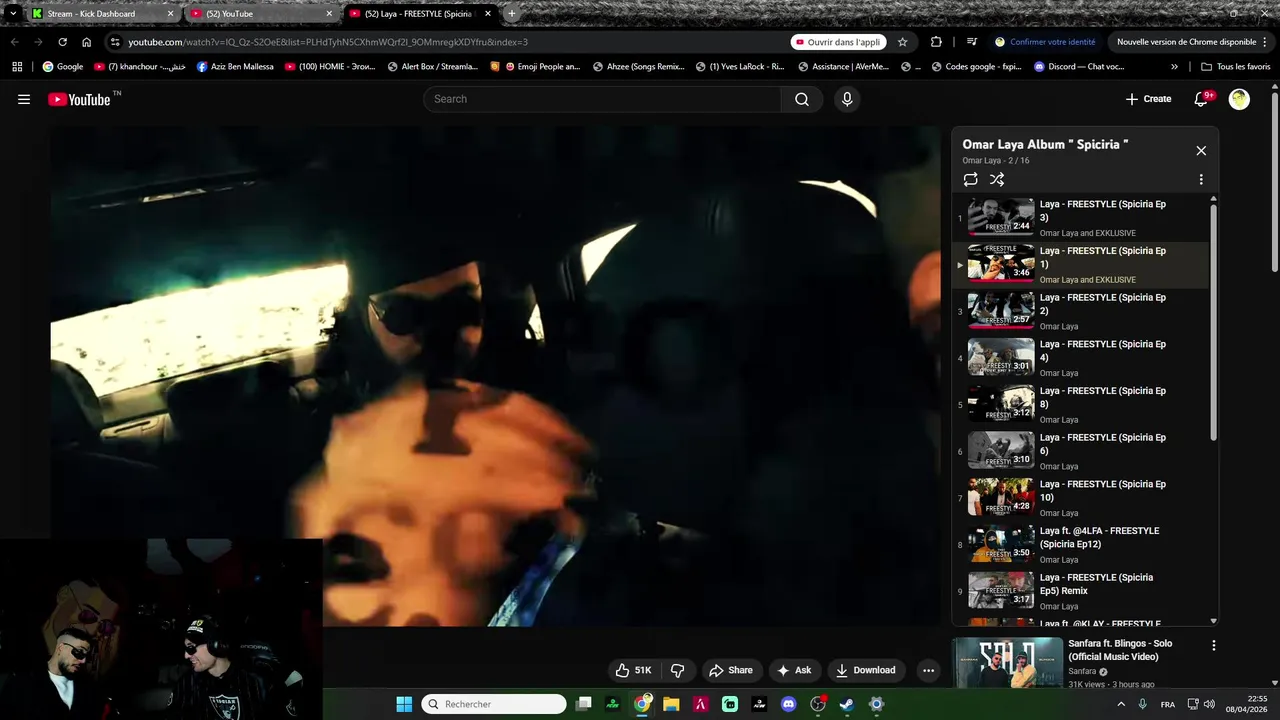Select Laya FREESTYLE Spiciria Ep 6 title
The width and height of the screenshot is (1280, 720).
coord(1102,444)
